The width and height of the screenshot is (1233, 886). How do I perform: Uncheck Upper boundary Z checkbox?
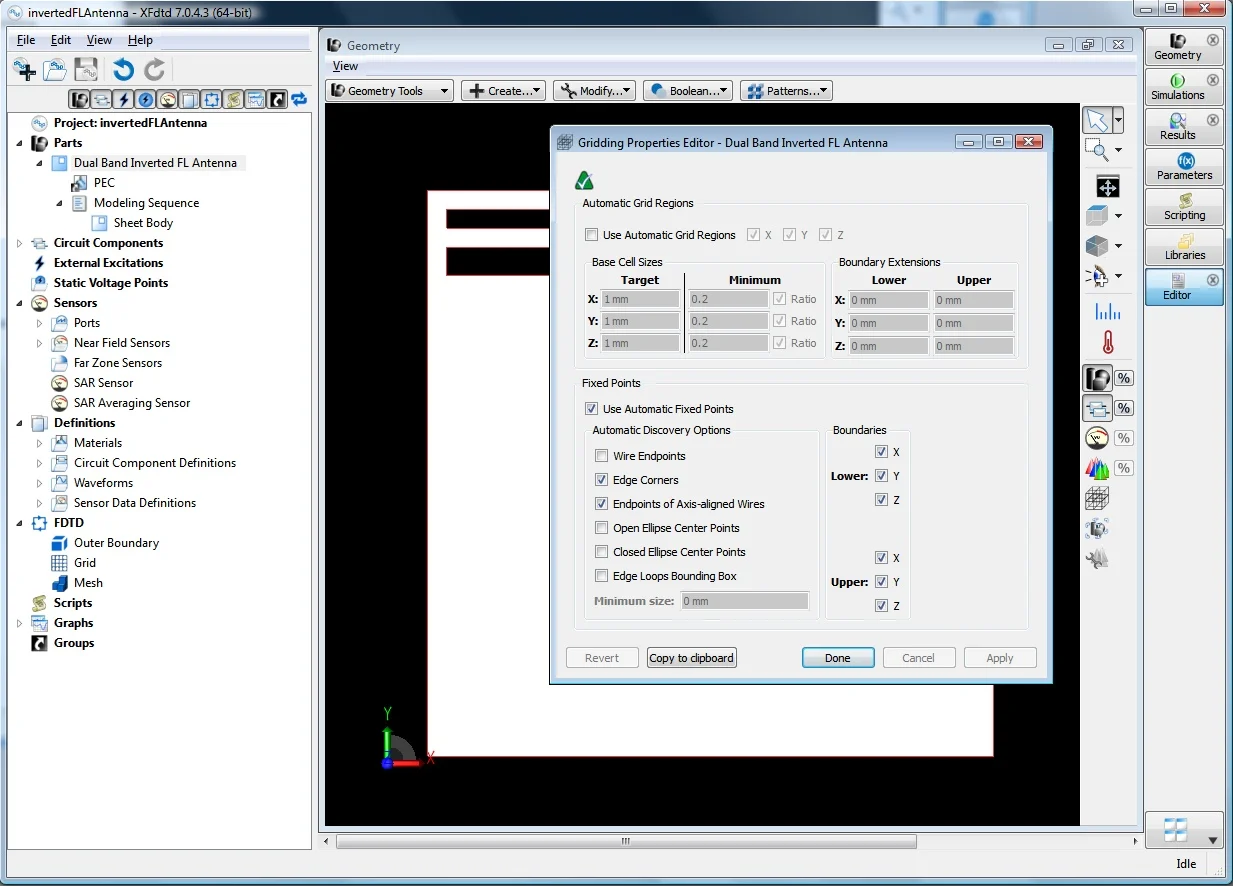coord(881,606)
